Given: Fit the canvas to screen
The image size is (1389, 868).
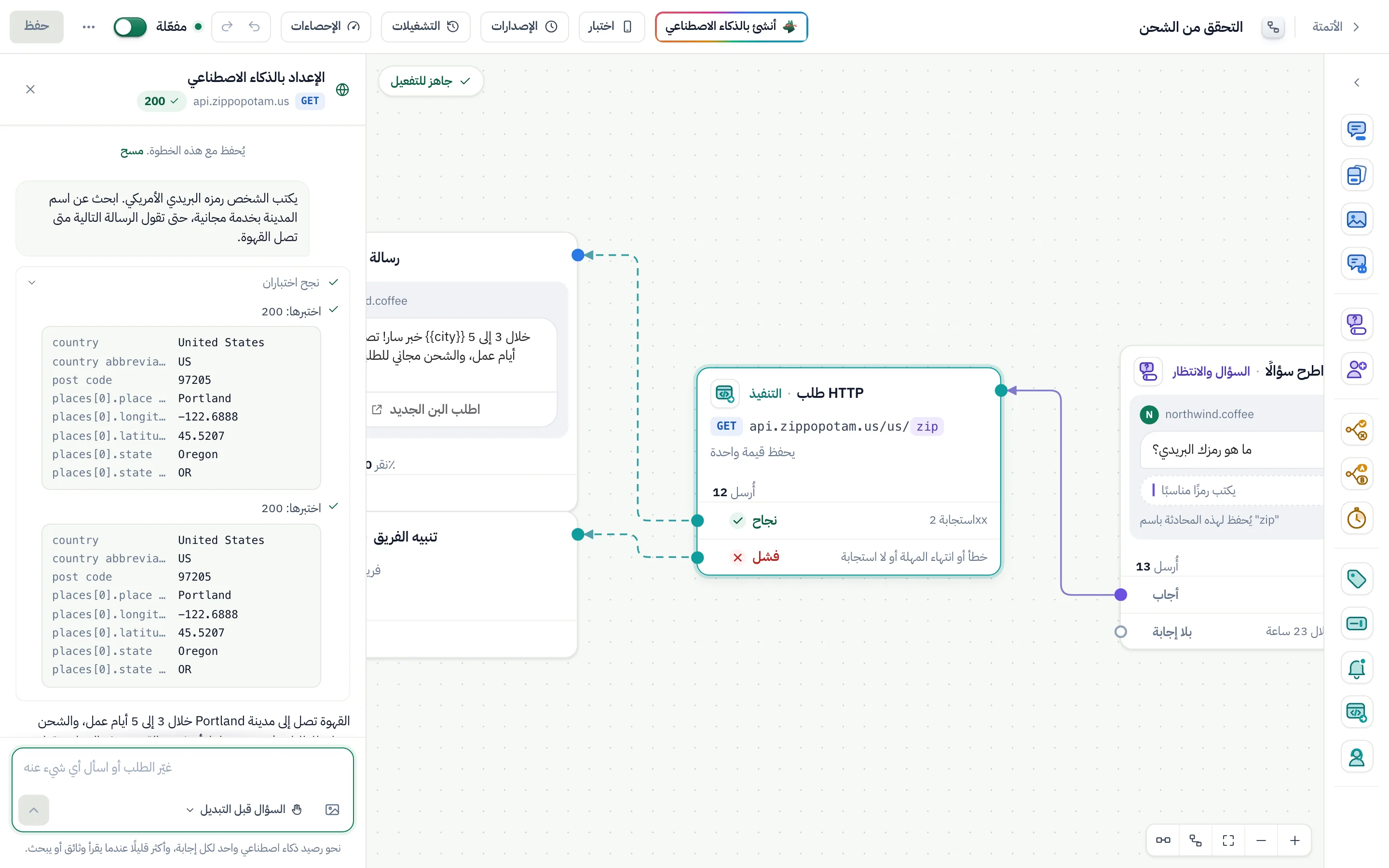Looking at the screenshot, I should 1228,841.
